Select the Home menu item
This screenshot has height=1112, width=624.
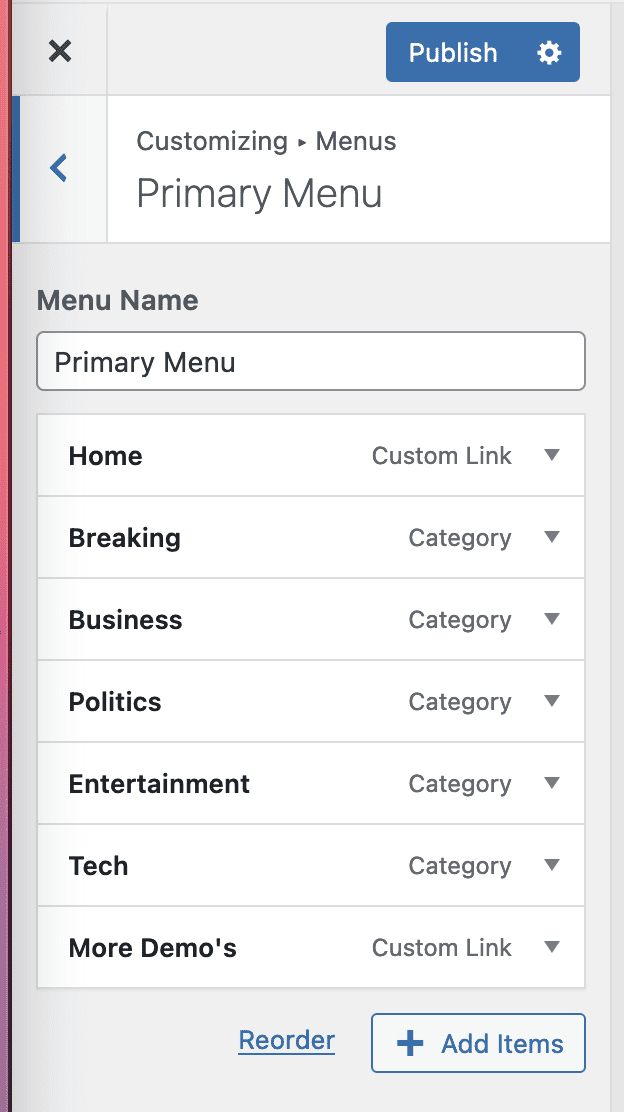point(106,456)
